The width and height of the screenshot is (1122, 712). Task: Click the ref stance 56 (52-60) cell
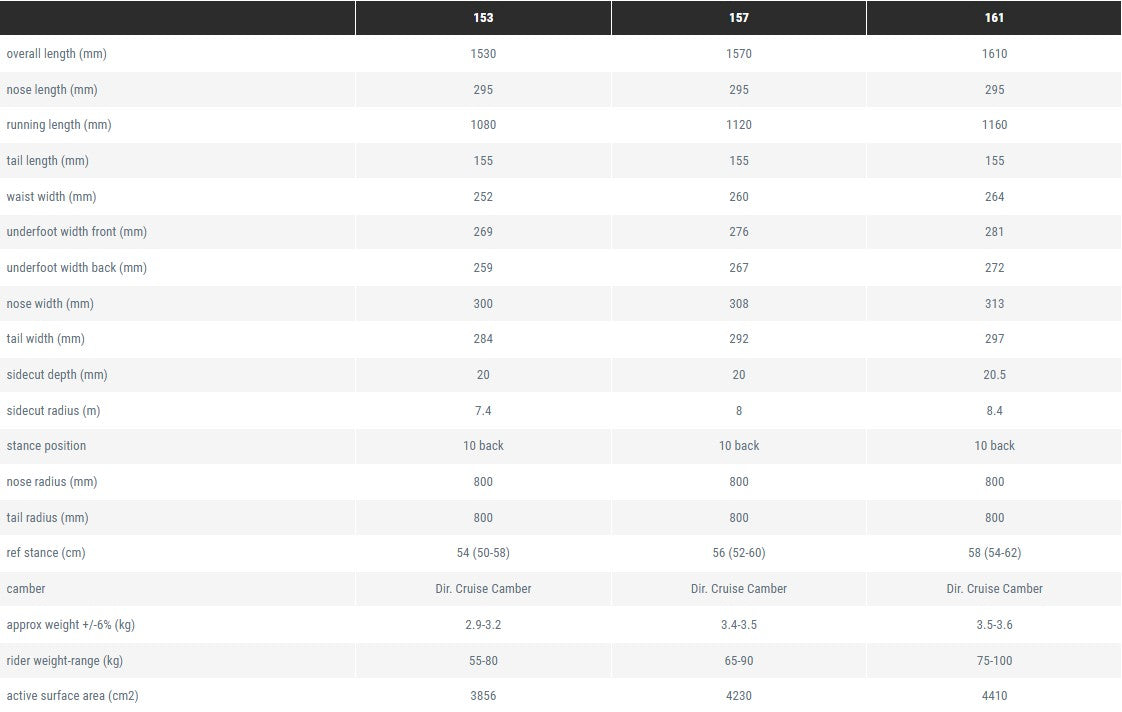[739, 553]
